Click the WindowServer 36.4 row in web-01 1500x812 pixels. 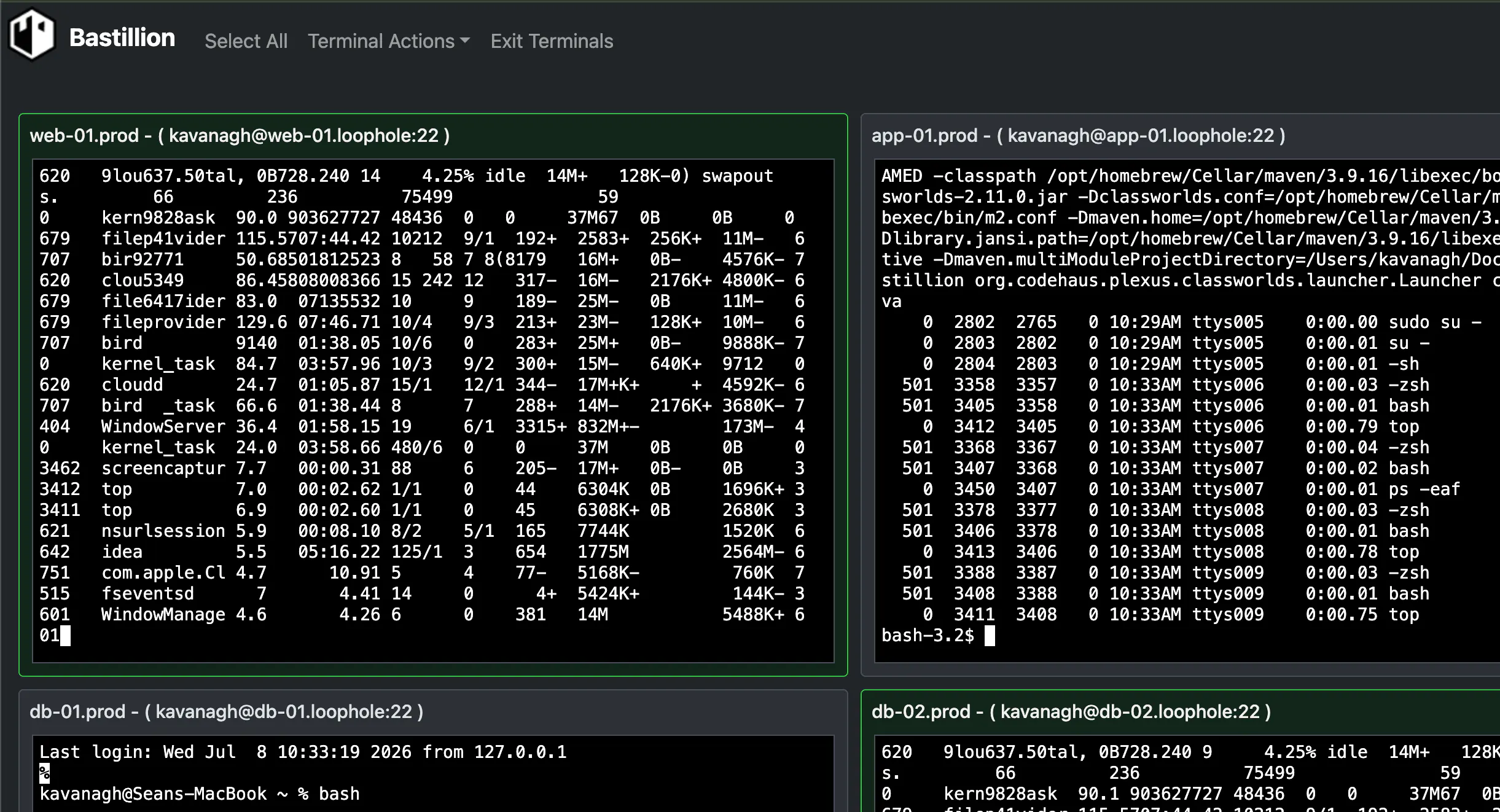tap(422, 426)
